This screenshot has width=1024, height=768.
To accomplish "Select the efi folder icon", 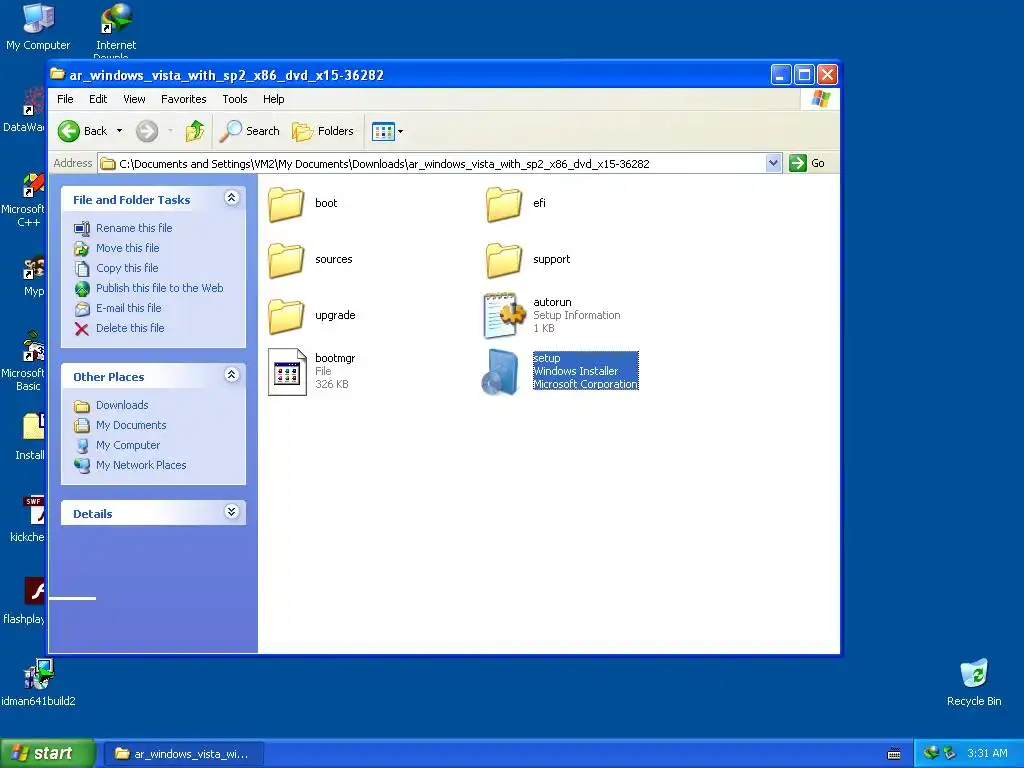I will tap(504, 204).
